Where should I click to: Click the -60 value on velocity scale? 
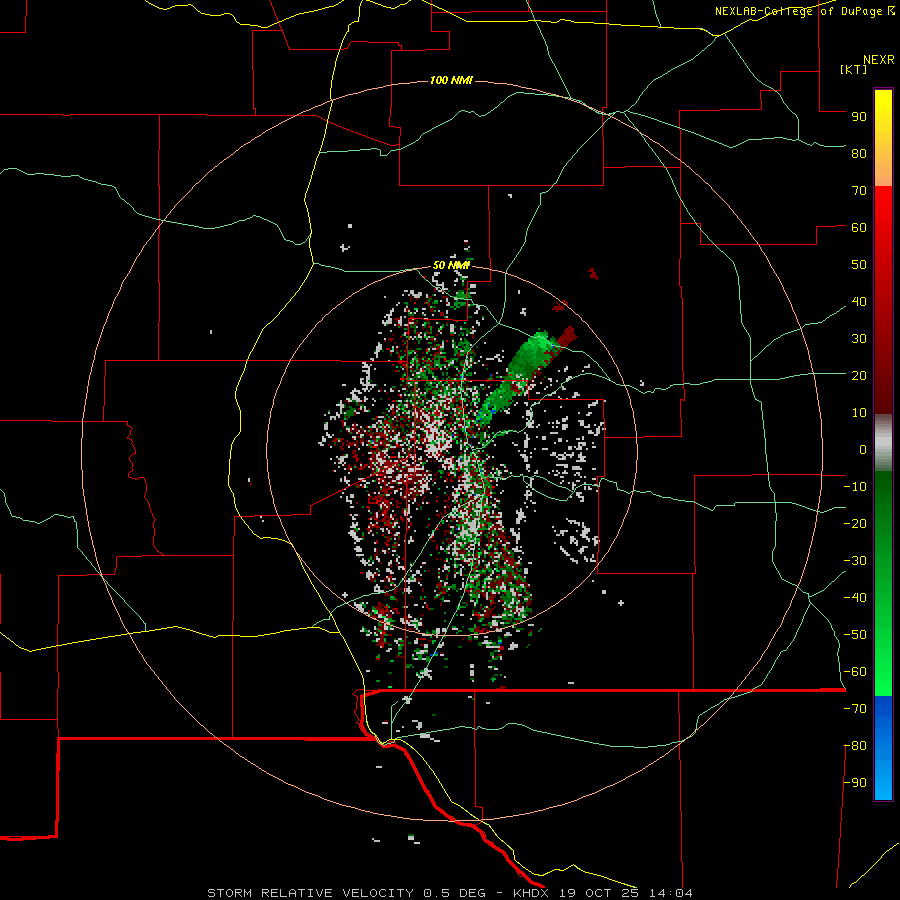pos(855,672)
